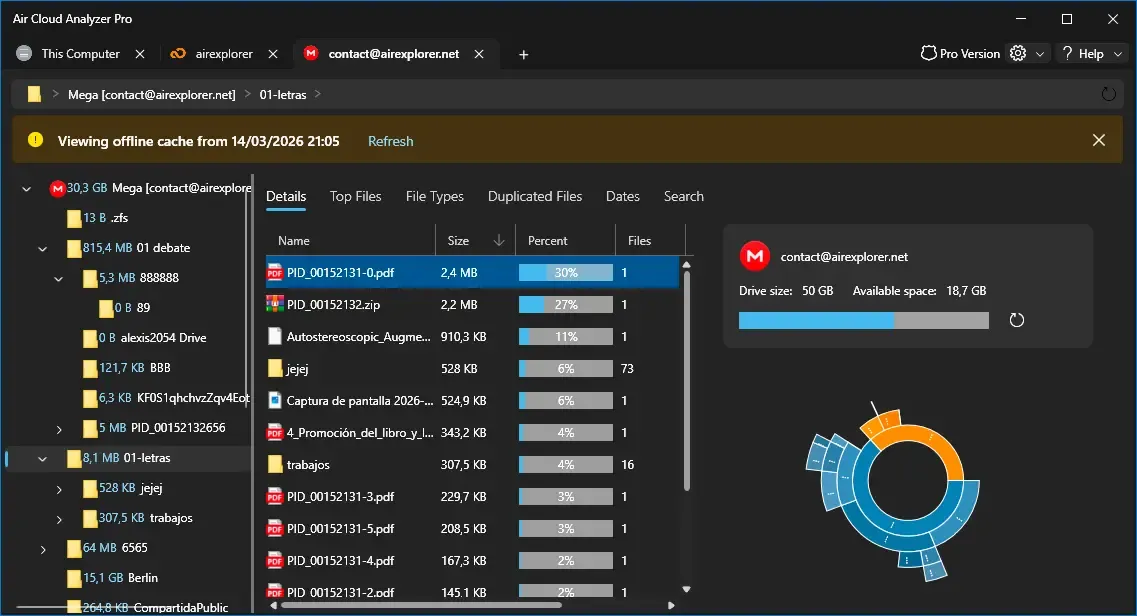The image size is (1137, 616).
Task: Collapse the Mega root tree node
Action: click(27, 189)
